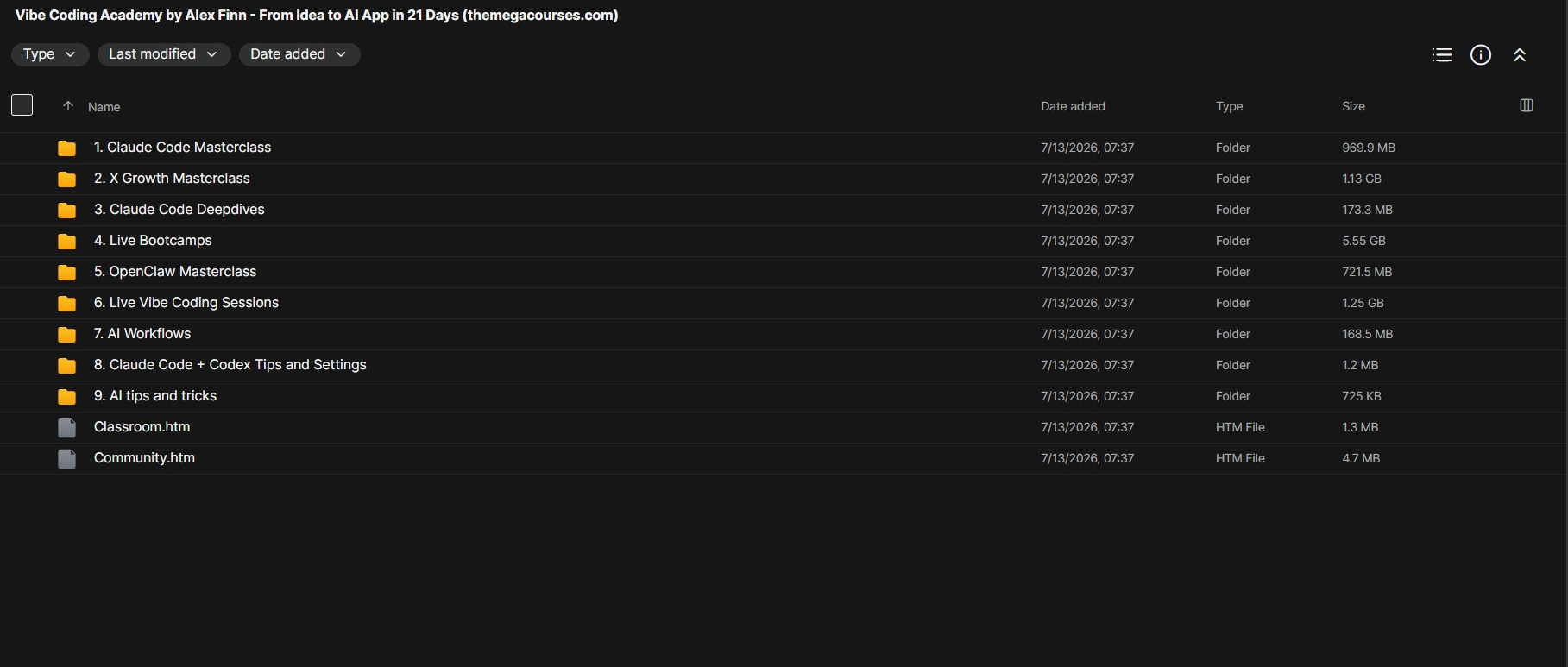Click the folder icon for Claude Code Masterclass

pyautogui.click(x=66, y=148)
